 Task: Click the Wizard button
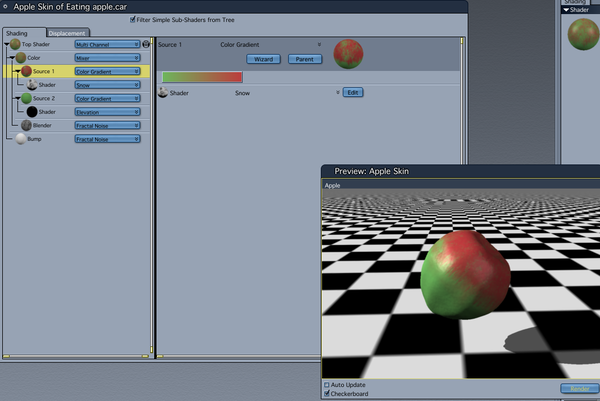tap(263, 59)
